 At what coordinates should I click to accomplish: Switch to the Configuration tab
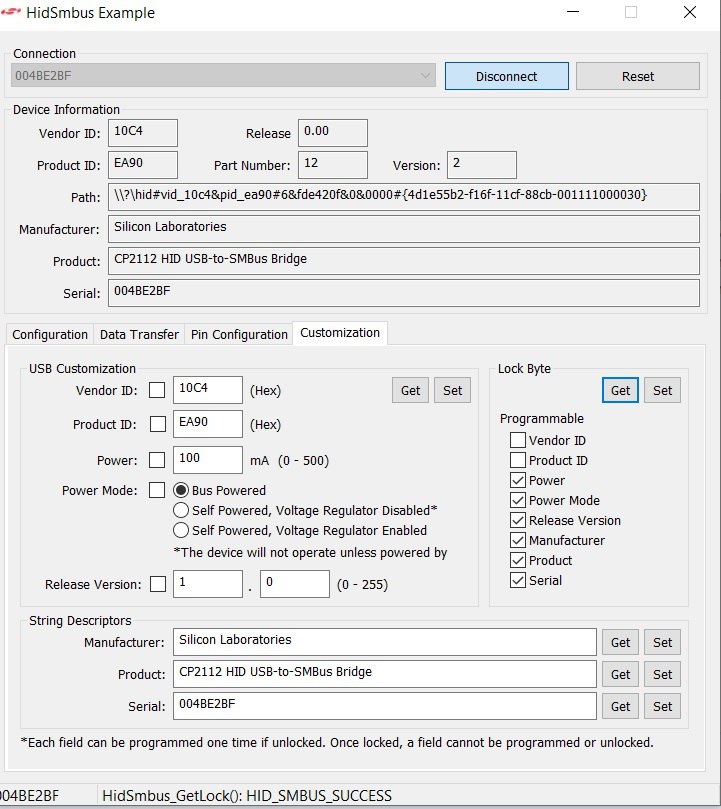pyautogui.click(x=49, y=334)
